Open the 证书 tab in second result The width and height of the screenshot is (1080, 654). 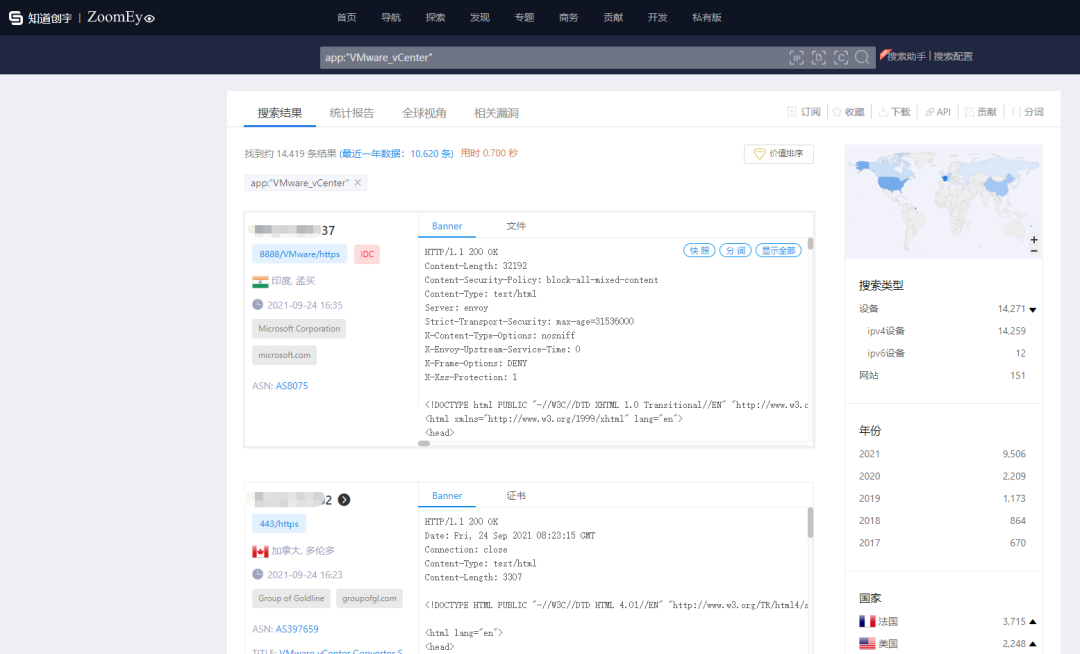click(516, 496)
